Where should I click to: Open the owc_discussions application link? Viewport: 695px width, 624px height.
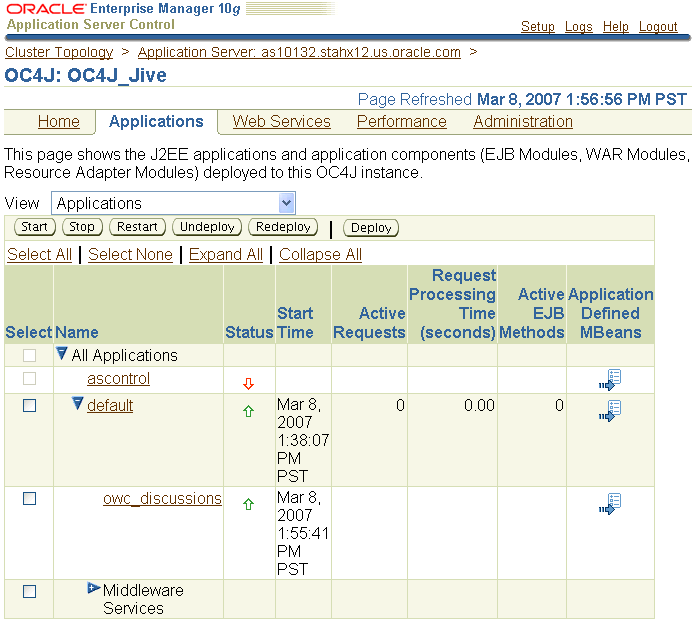coord(162,499)
